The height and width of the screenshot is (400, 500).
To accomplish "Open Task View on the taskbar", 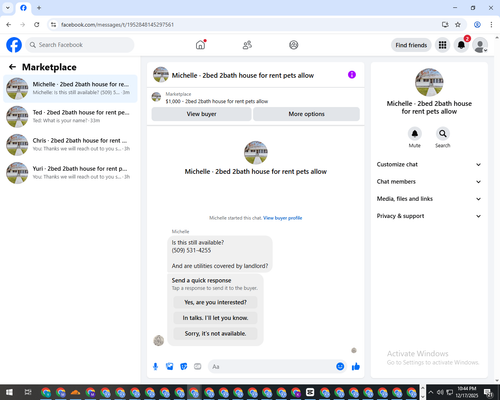I will 28,392.
